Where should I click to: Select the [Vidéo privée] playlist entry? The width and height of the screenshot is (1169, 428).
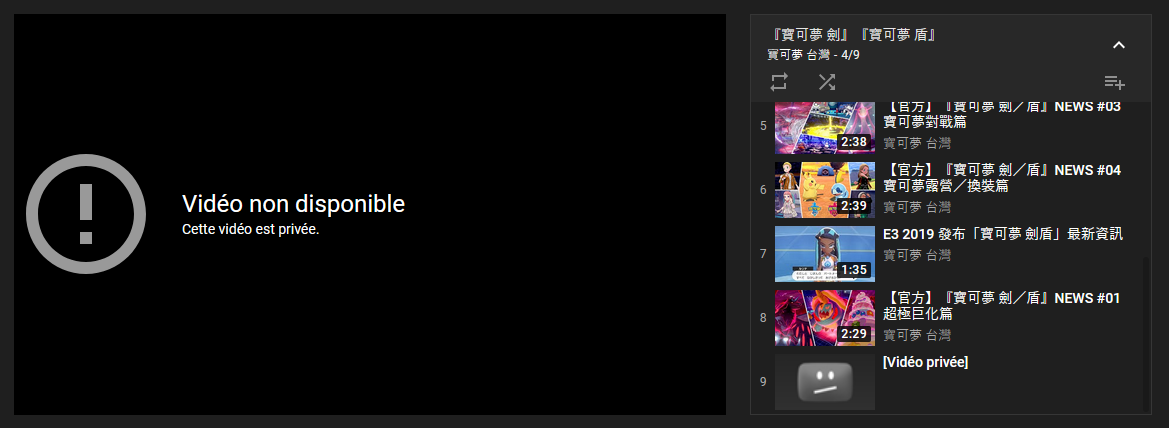click(x=946, y=382)
